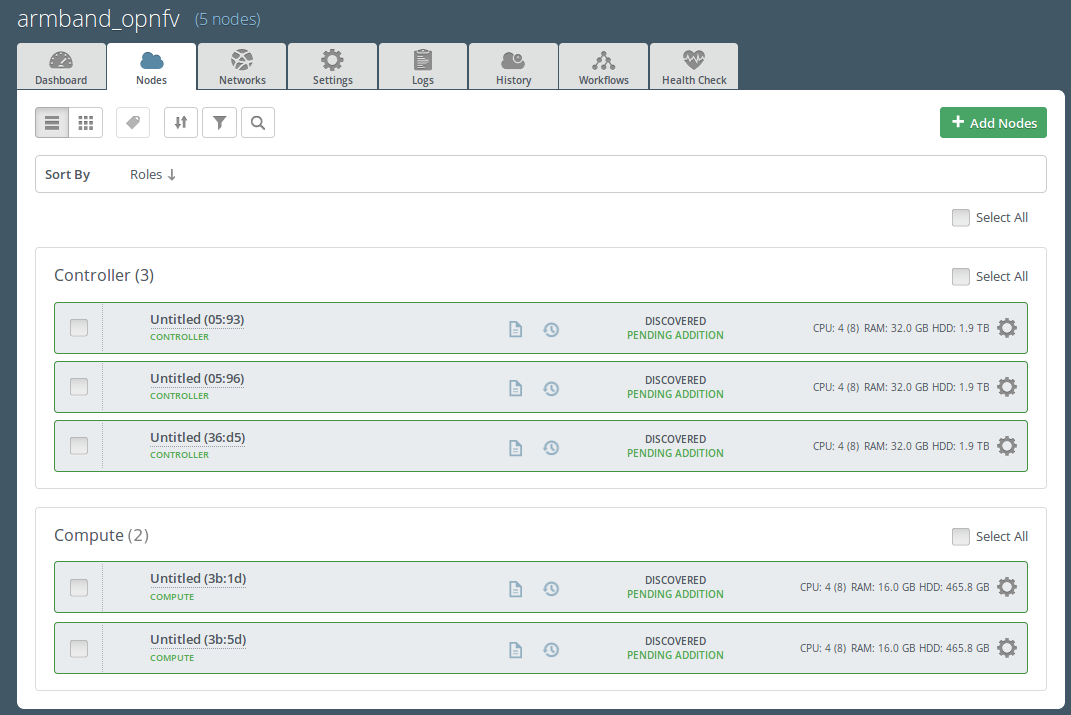The width and height of the screenshot is (1071, 715).
Task: Open the node labels tag button
Action: (133, 123)
